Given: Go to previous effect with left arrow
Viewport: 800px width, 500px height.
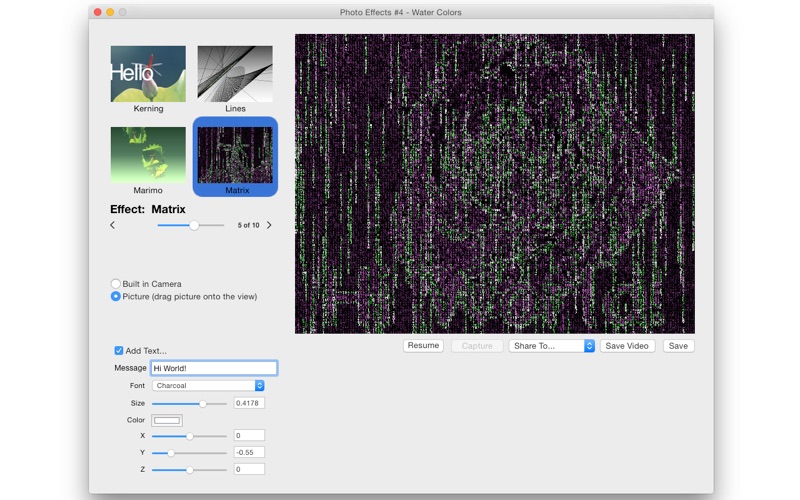Looking at the screenshot, I should [x=112, y=225].
